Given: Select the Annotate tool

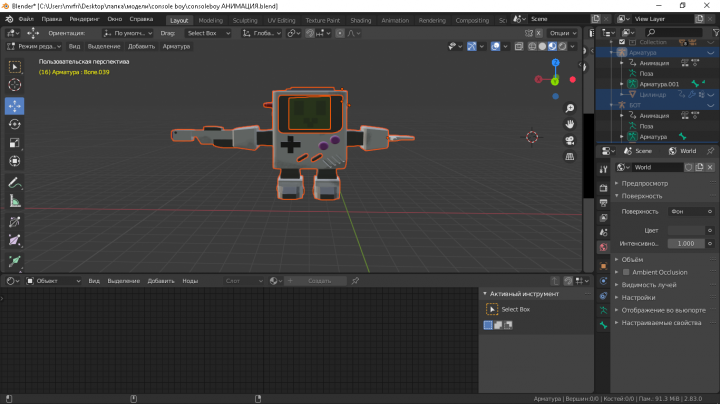Looking at the screenshot, I should 15,183.
